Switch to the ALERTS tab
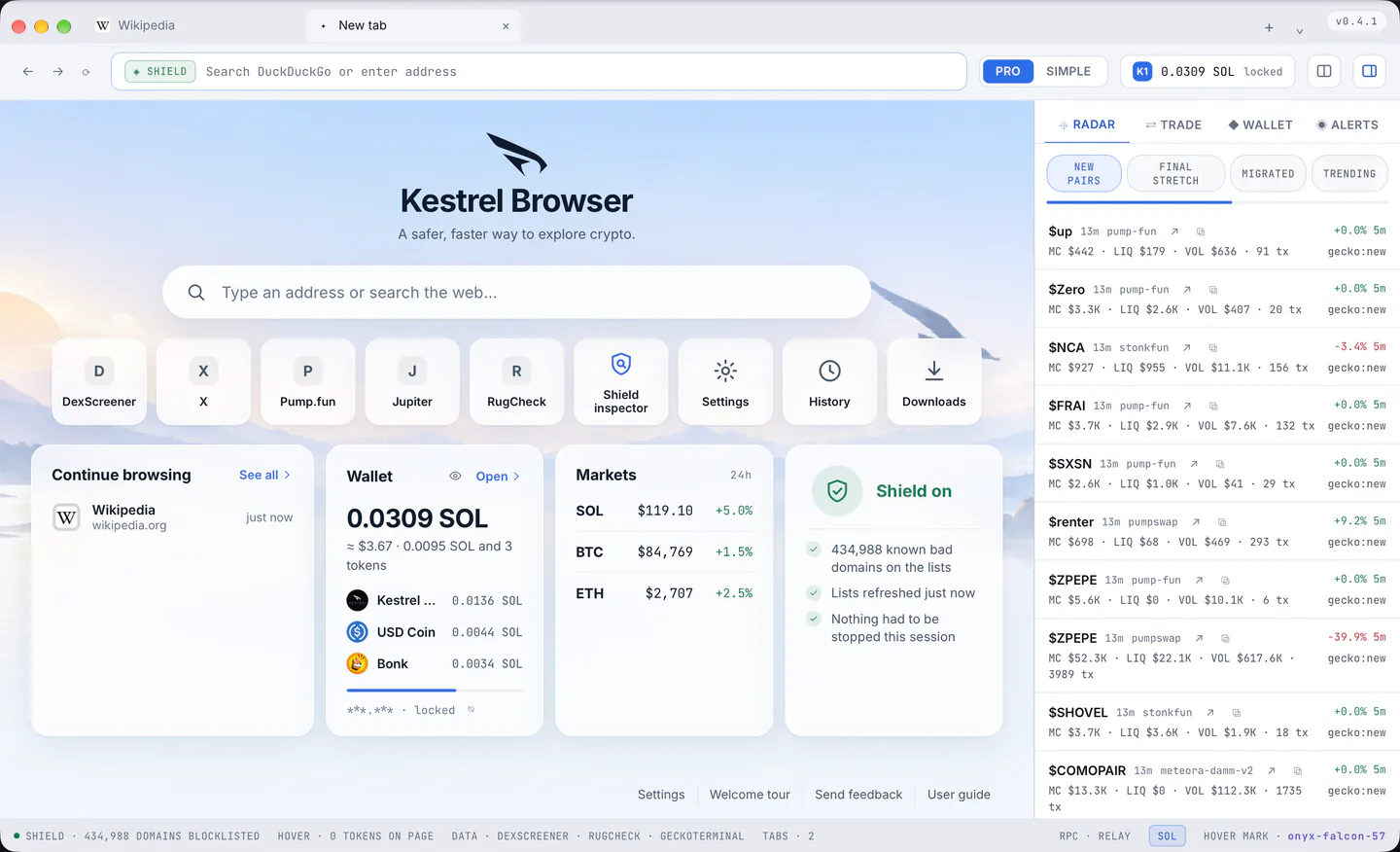 coord(1347,124)
